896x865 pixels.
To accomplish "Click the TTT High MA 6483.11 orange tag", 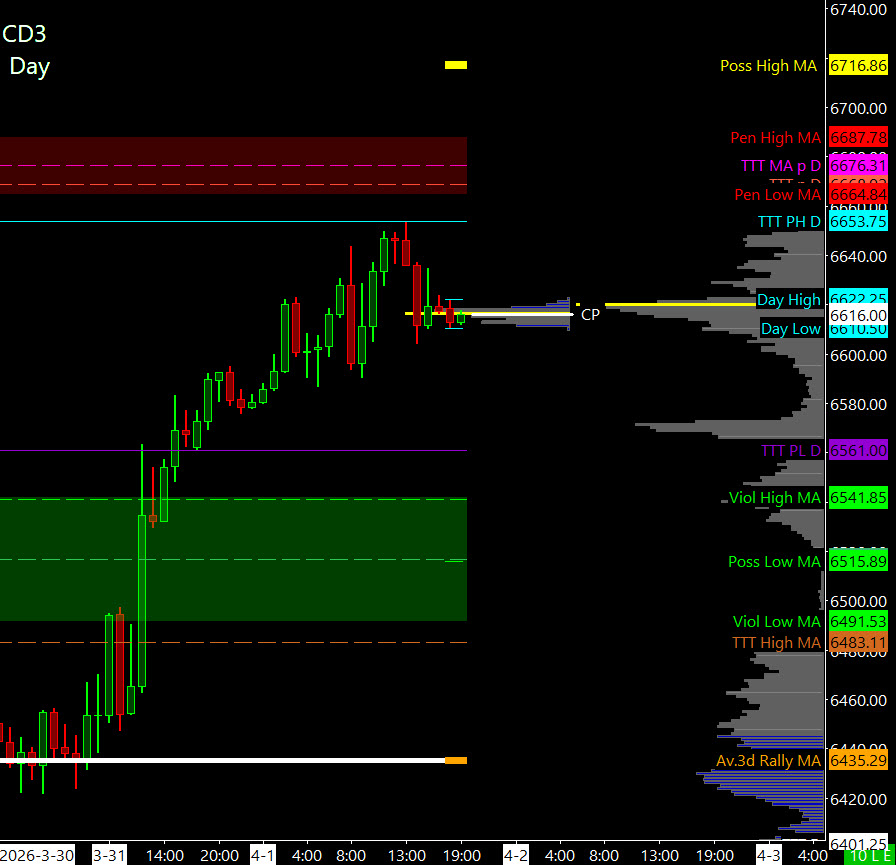I will pos(858,642).
